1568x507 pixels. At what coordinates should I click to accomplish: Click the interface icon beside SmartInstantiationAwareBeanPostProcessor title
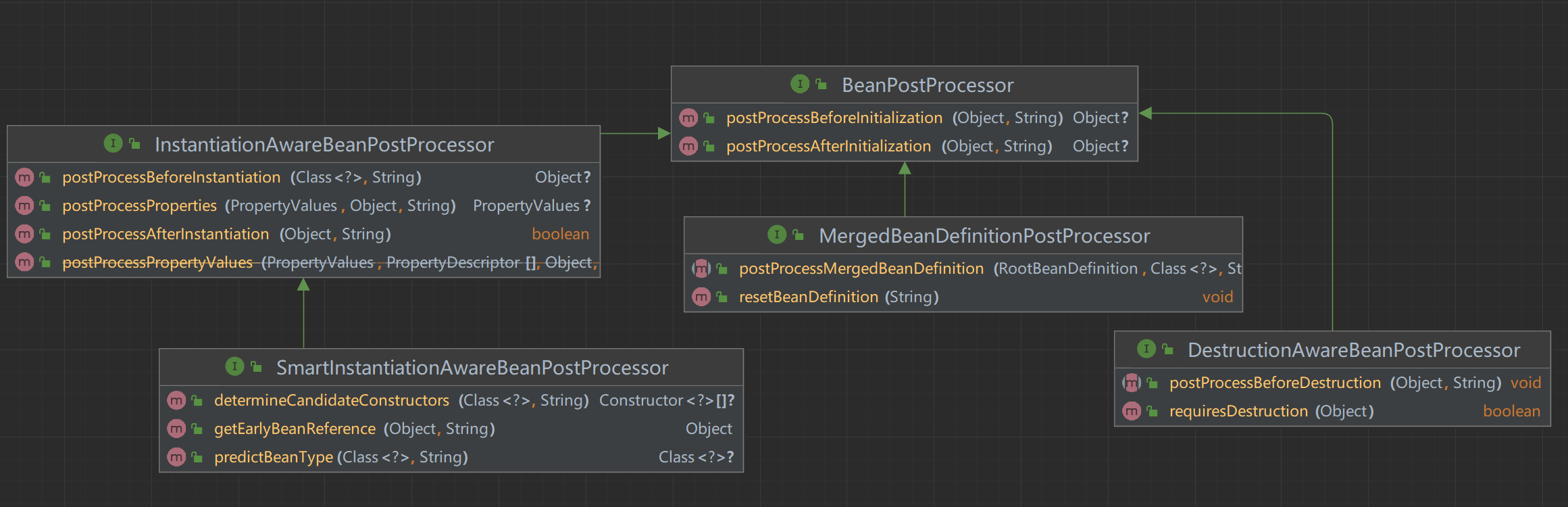click(234, 366)
